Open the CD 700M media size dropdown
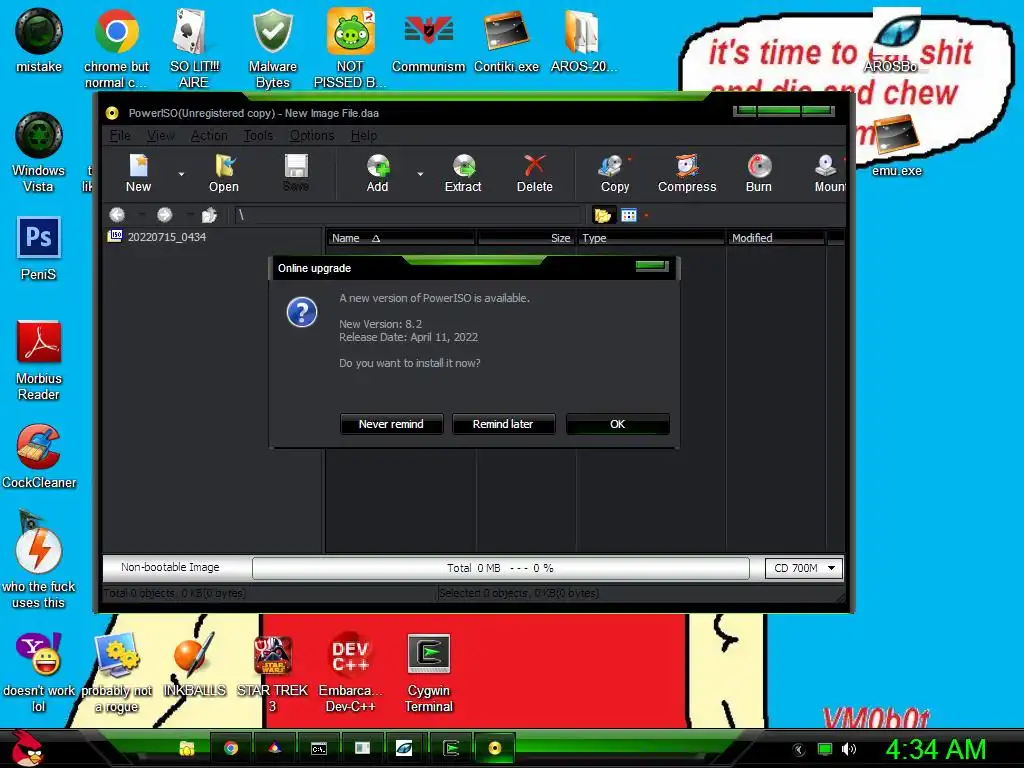 click(x=804, y=568)
